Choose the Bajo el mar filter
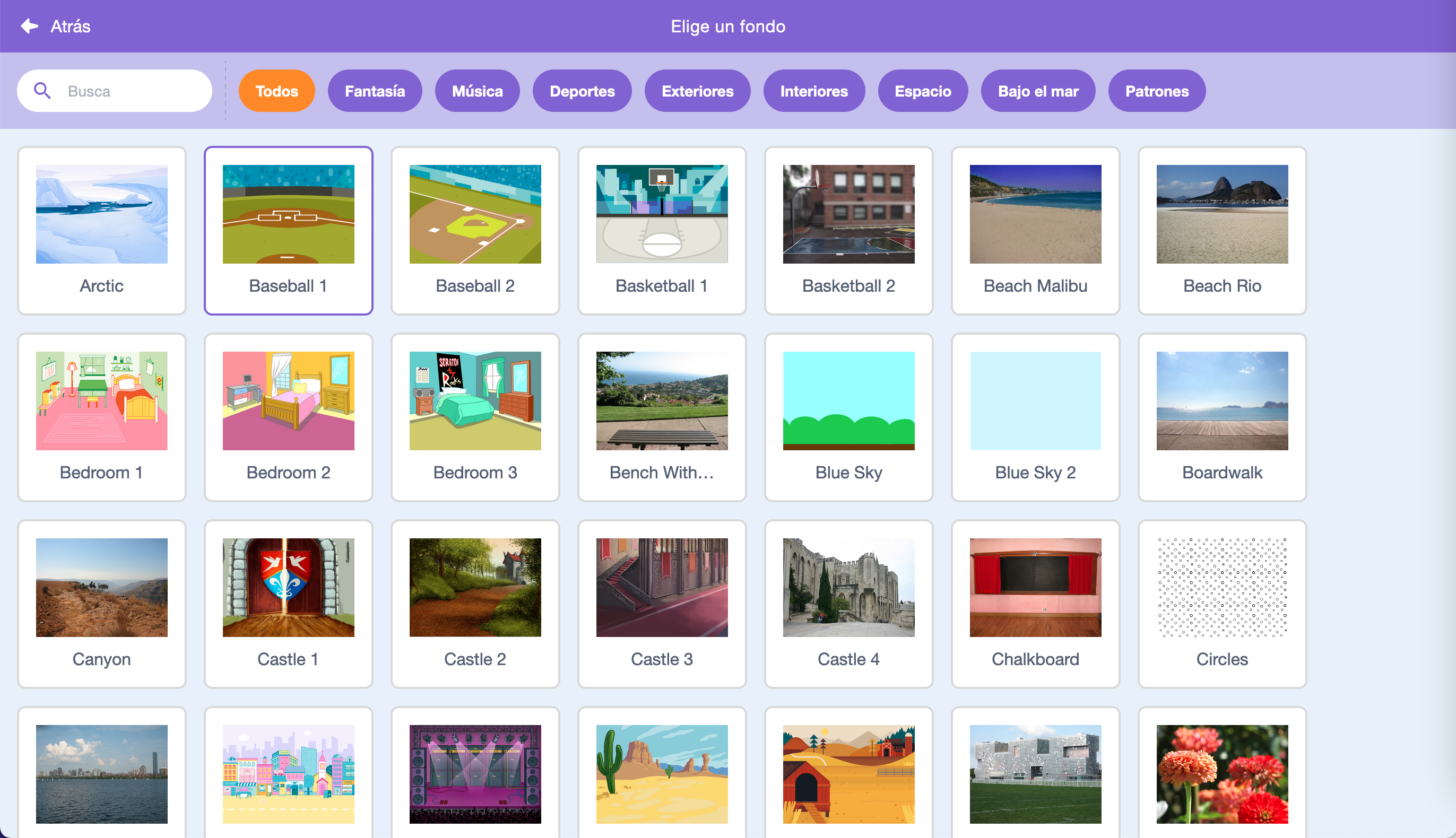This screenshot has width=1456, height=838. pyautogui.click(x=1037, y=91)
